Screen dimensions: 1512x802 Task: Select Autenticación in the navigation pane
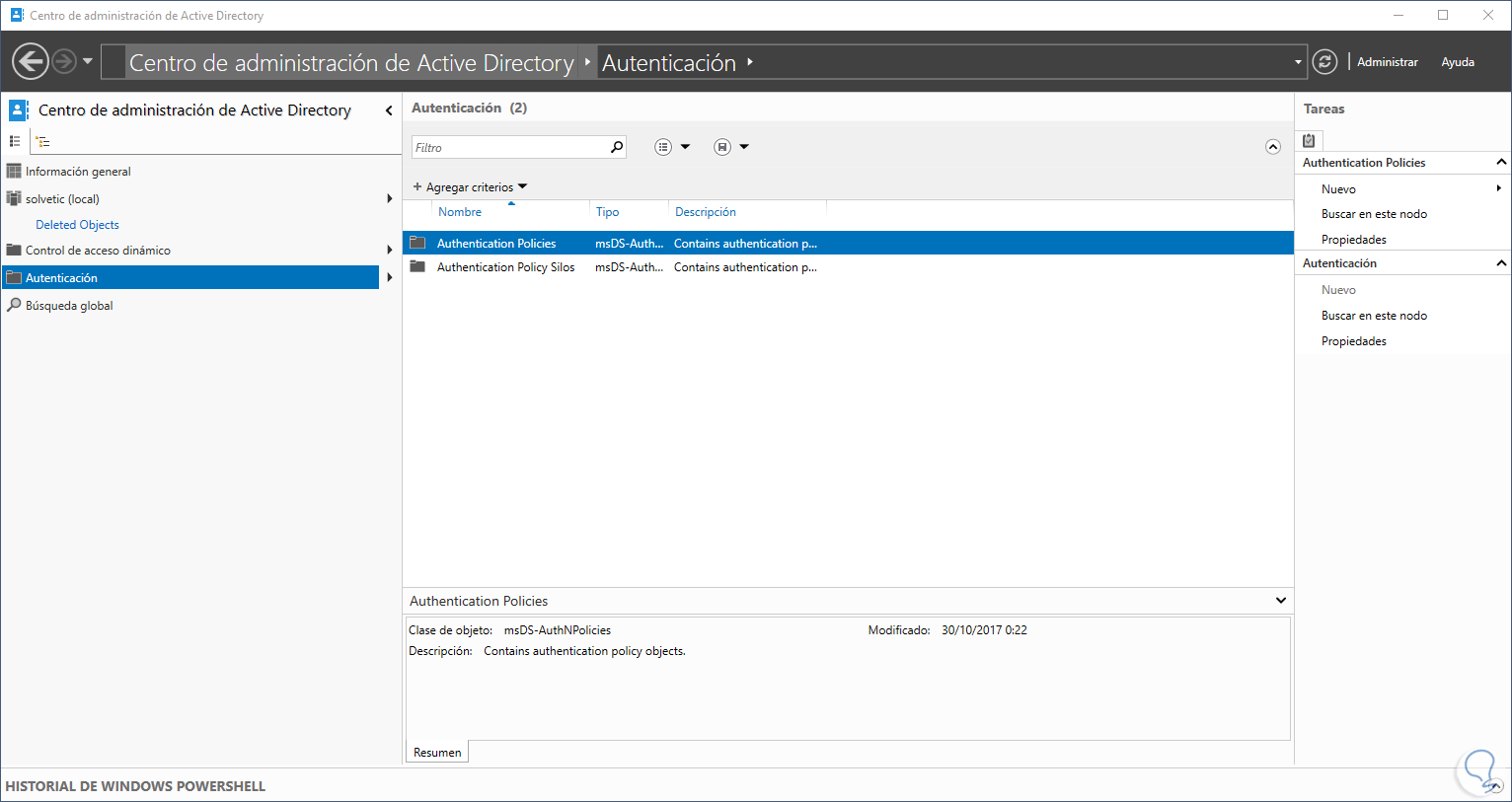(189, 278)
